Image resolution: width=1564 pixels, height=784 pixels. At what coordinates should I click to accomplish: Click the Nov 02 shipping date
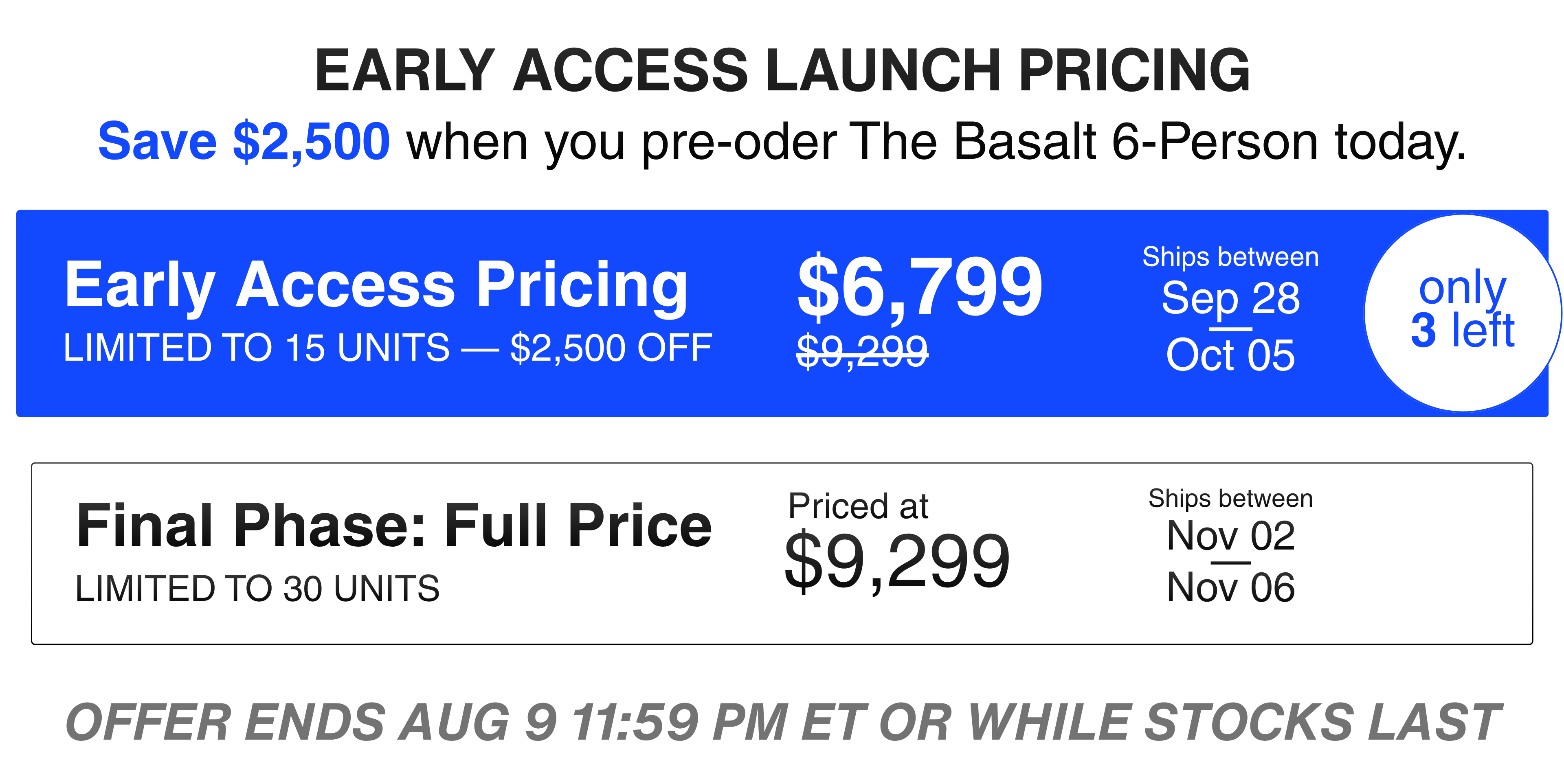(x=1230, y=536)
